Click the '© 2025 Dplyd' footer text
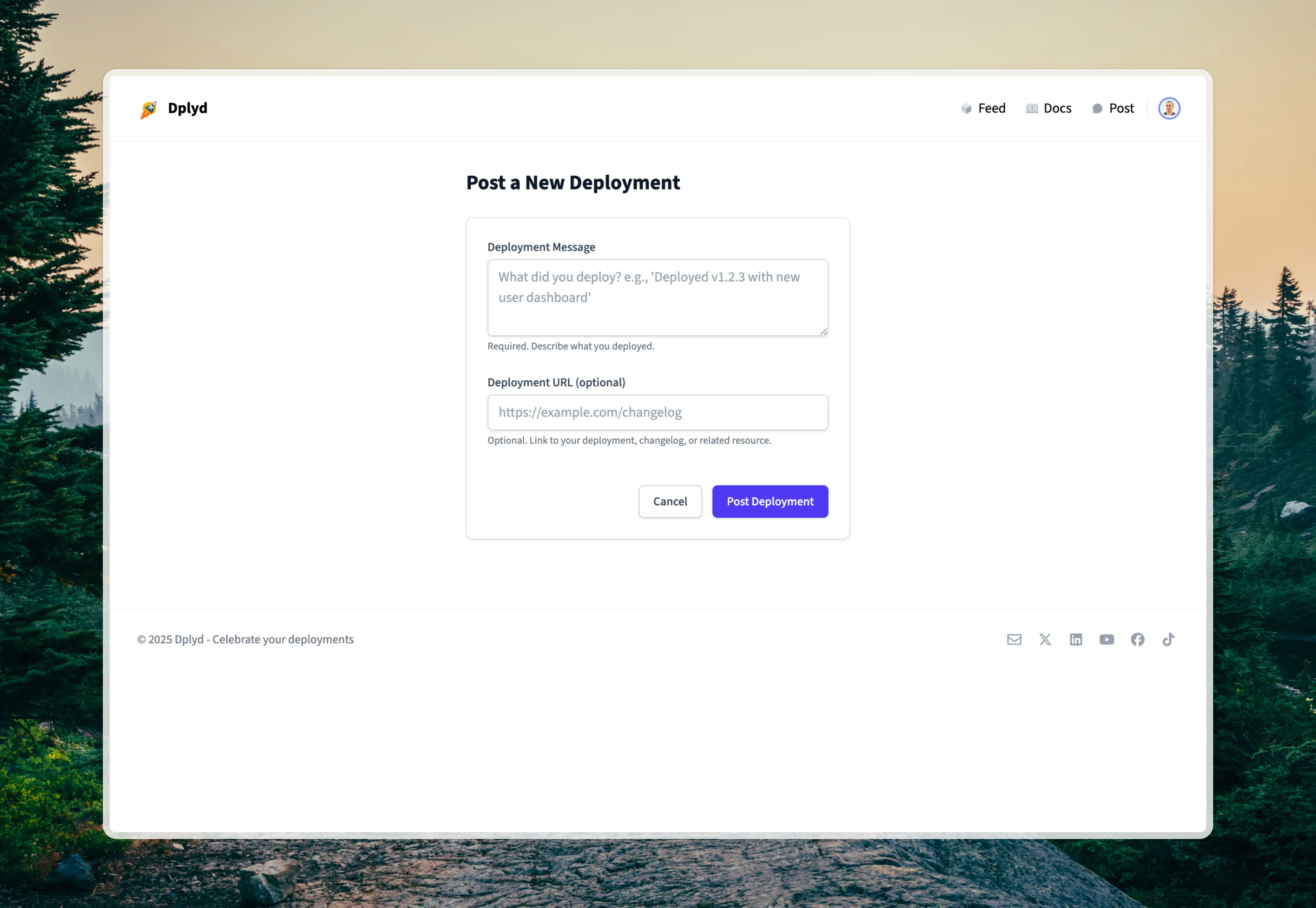This screenshot has width=1316, height=908. coord(245,639)
